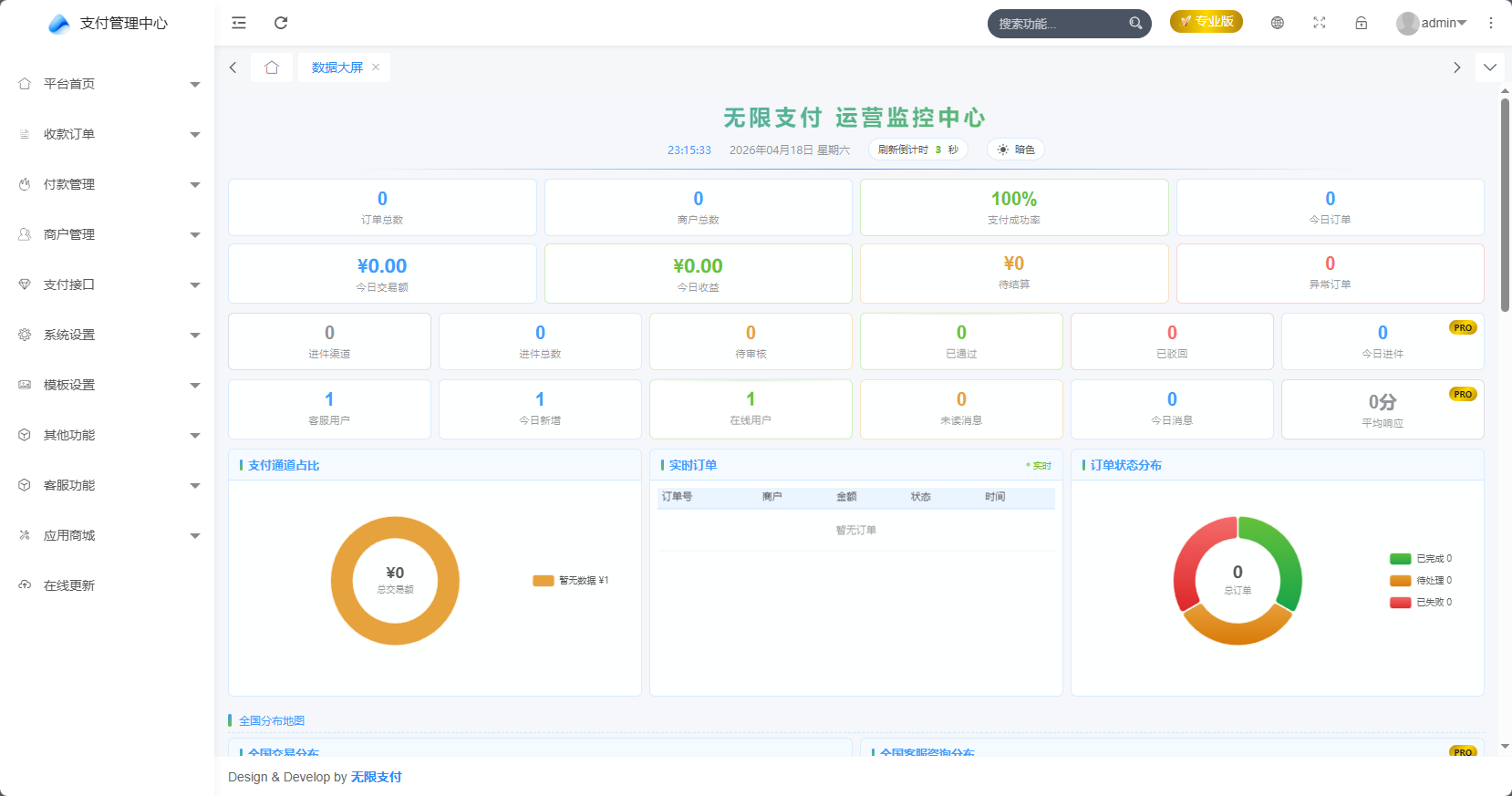The width and height of the screenshot is (1512, 796).
Task: Expand the 支付接口 menu arrow
Action: pos(195,285)
